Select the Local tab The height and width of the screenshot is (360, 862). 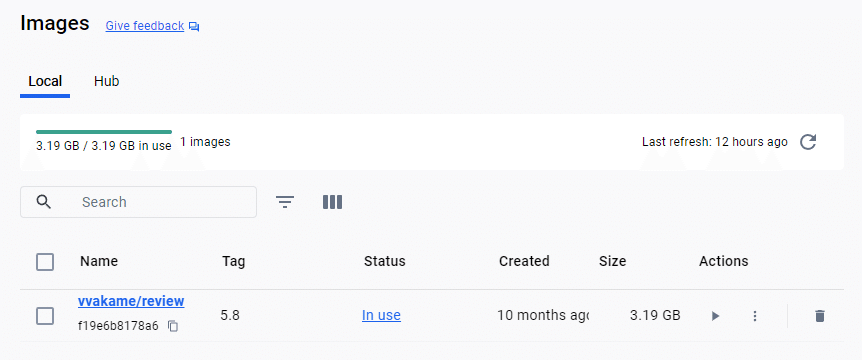pos(45,81)
